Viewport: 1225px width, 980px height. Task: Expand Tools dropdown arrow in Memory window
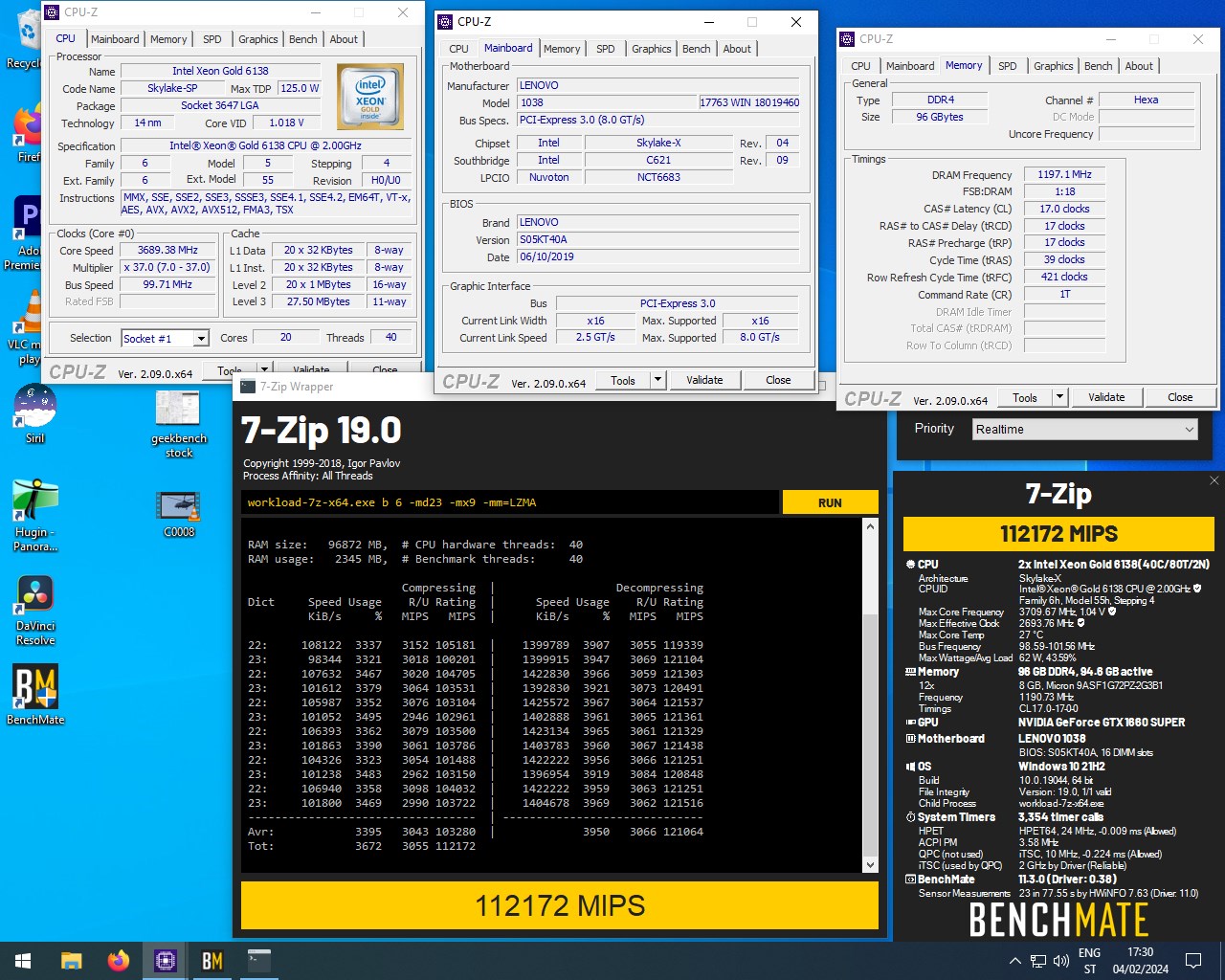1059,397
